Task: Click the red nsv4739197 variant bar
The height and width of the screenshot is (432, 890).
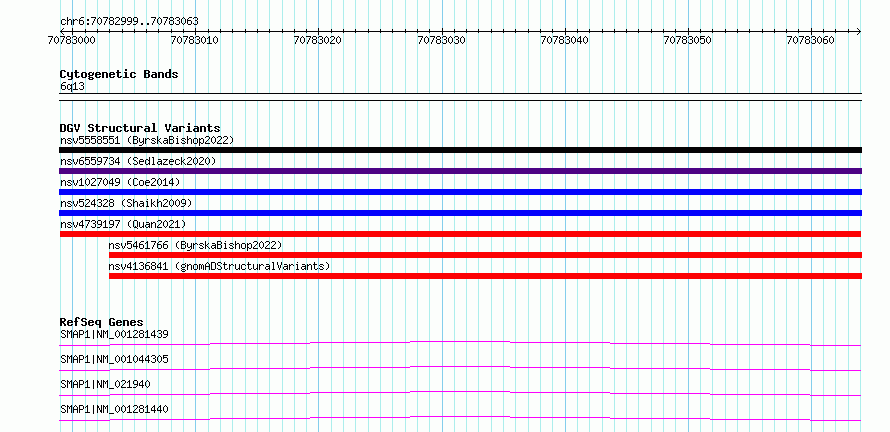Action: click(460, 234)
